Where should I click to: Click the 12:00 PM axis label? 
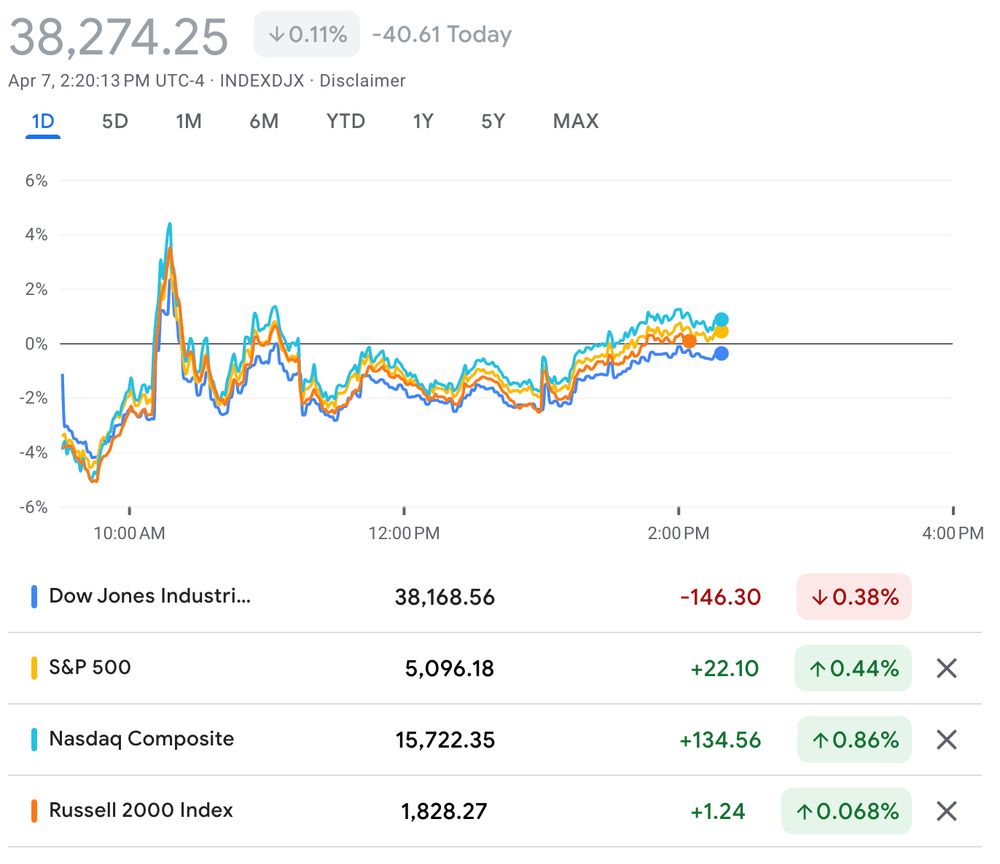tap(404, 533)
